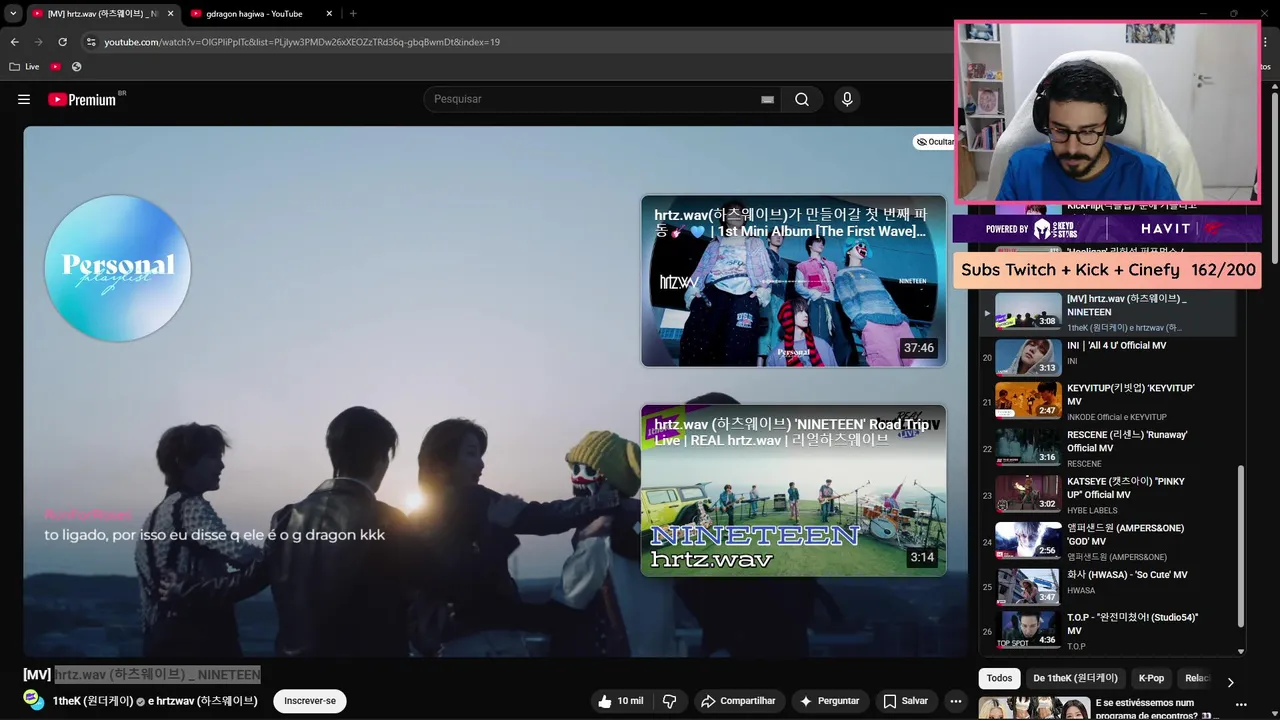Screen dimensions: 1280x720
Task: Open NINETEEN Road Trip Live video card
Action: coord(793,490)
